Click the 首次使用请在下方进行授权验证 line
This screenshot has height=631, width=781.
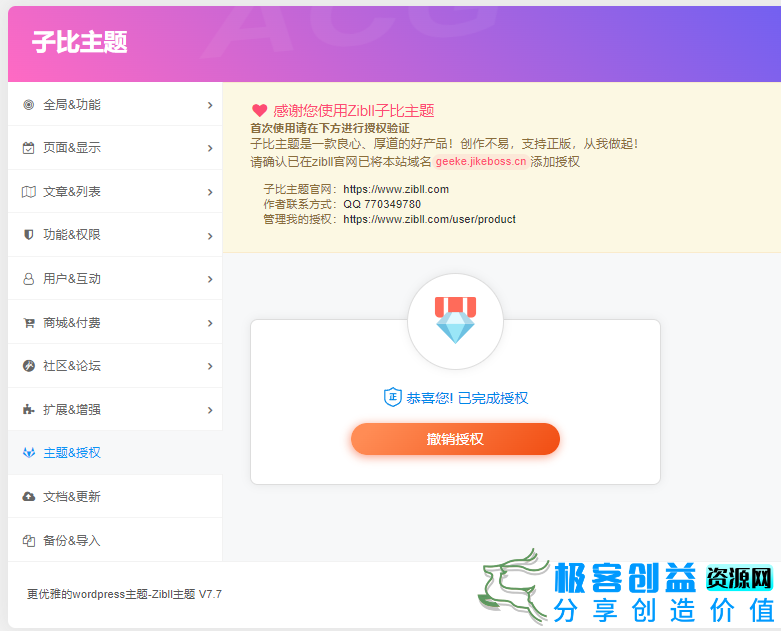click(x=330, y=128)
